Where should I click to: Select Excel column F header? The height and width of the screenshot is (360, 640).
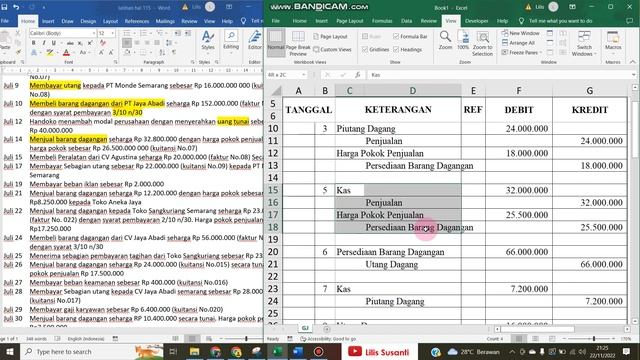tap(519, 91)
